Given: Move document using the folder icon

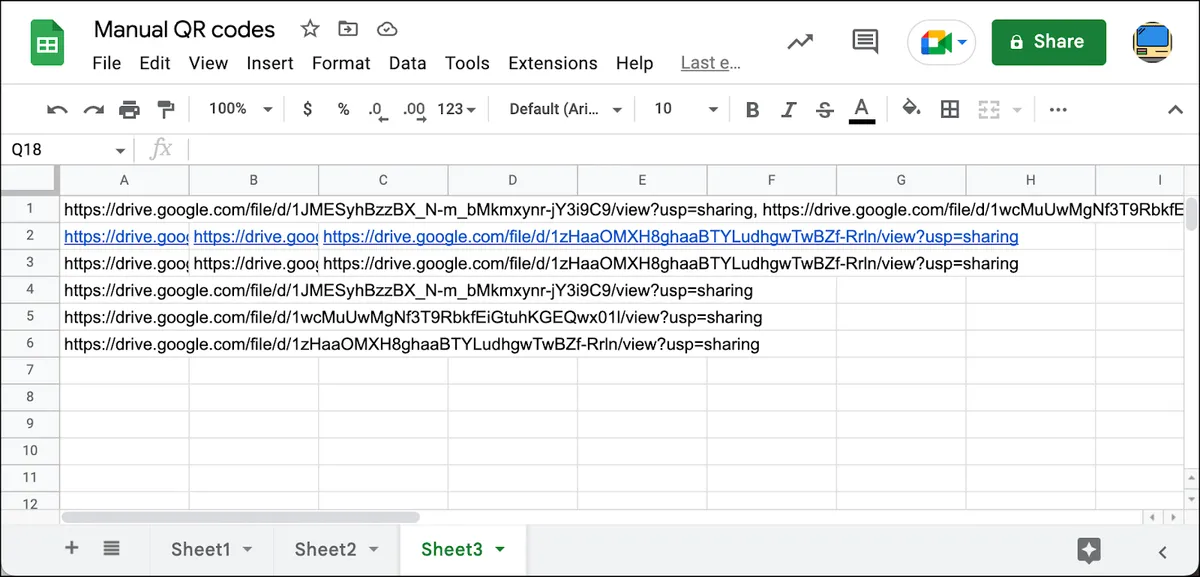Looking at the screenshot, I should pyautogui.click(x=348, y=28).
